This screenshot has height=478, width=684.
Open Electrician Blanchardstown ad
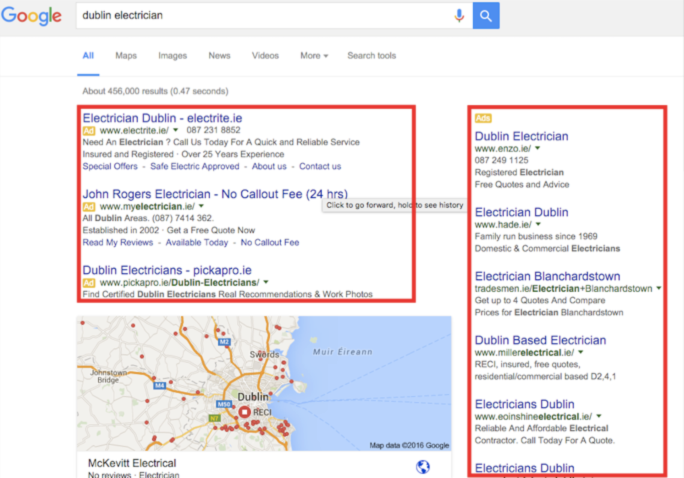pos(547,276)
